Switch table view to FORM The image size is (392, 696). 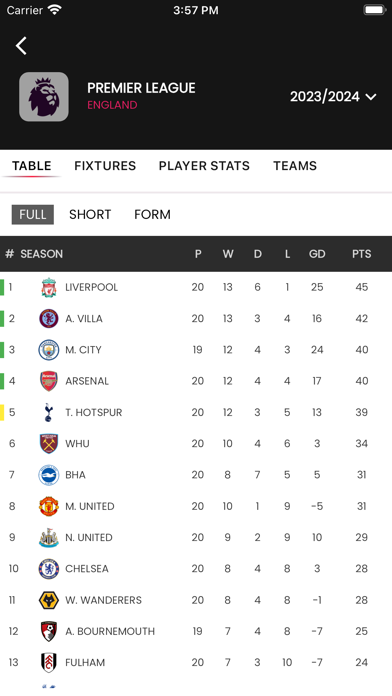coord(152,214)
